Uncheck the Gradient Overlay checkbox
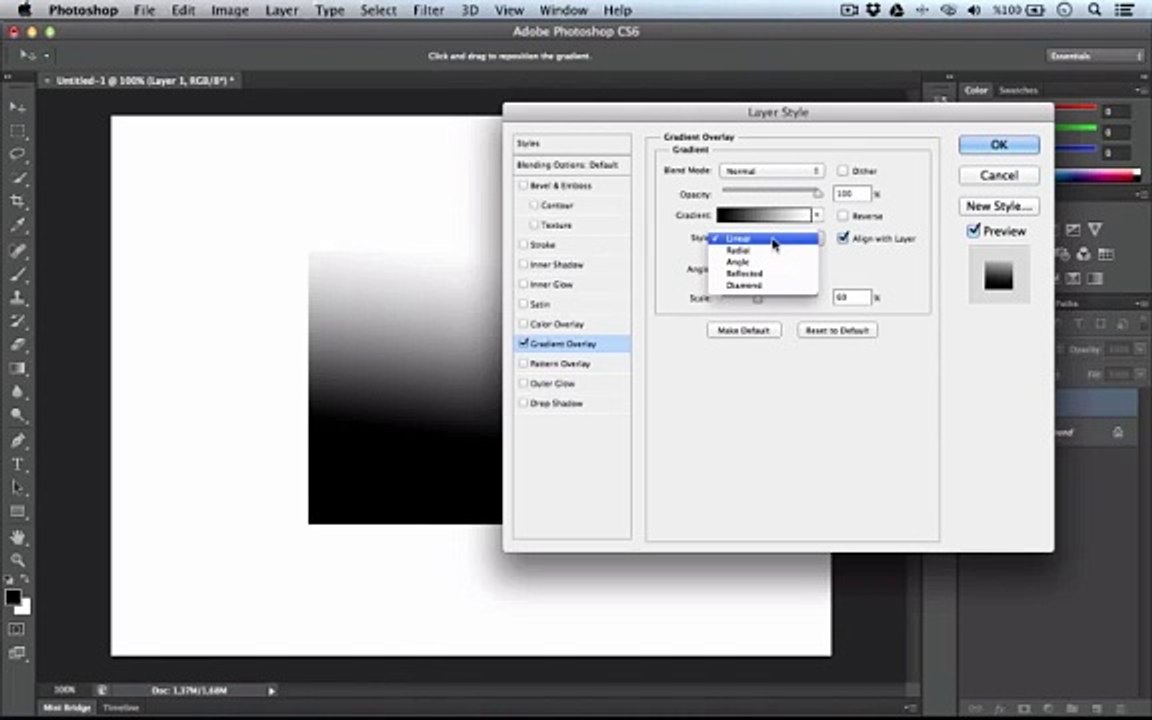 [523, 343]
